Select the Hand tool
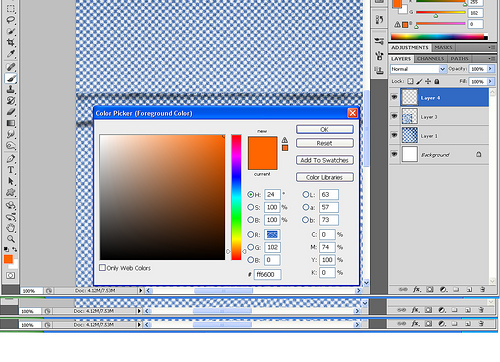 coord(11,228)
